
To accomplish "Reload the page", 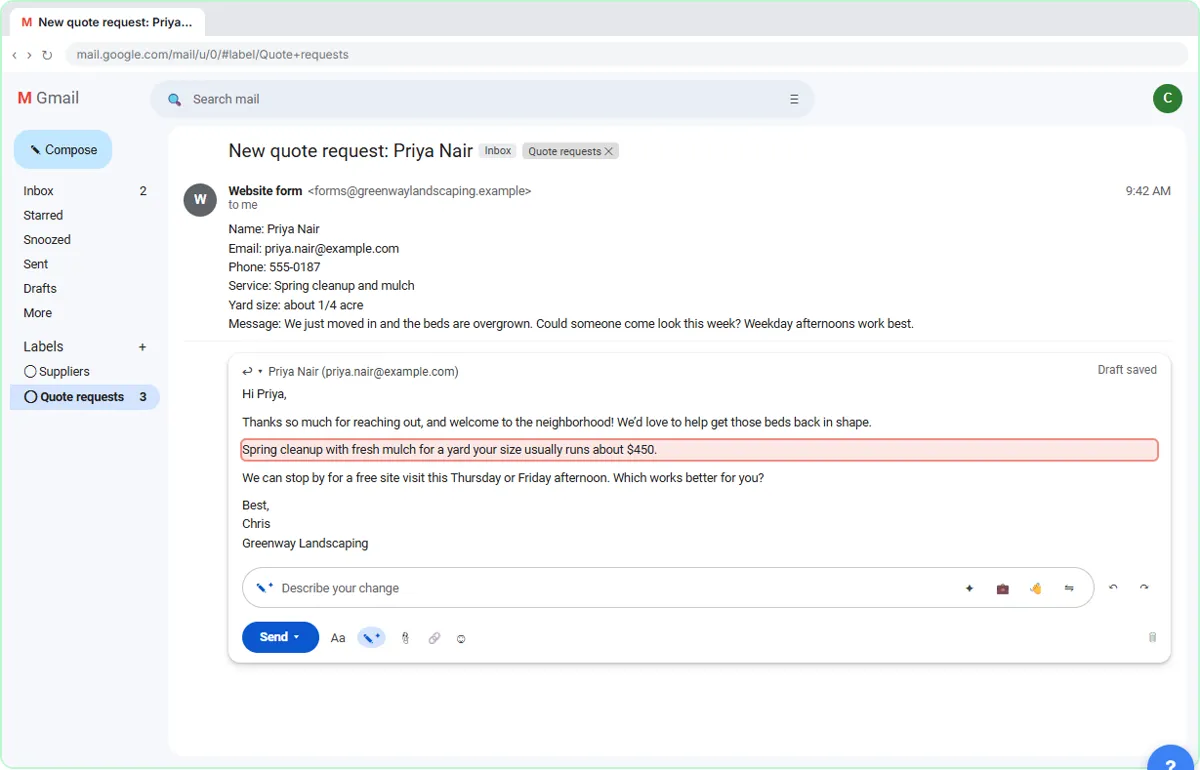I will point(47,55).
